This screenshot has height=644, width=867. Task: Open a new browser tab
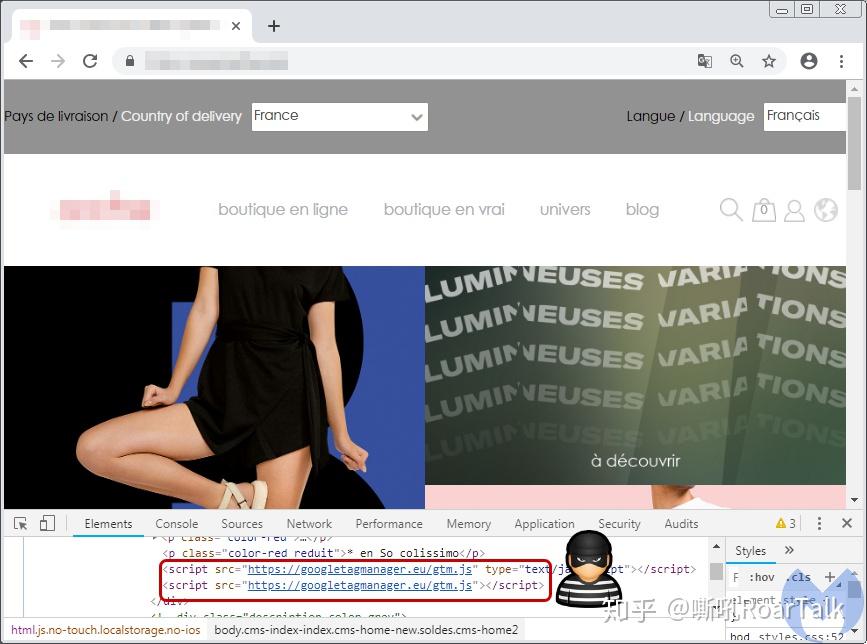[x=274, y=26]
